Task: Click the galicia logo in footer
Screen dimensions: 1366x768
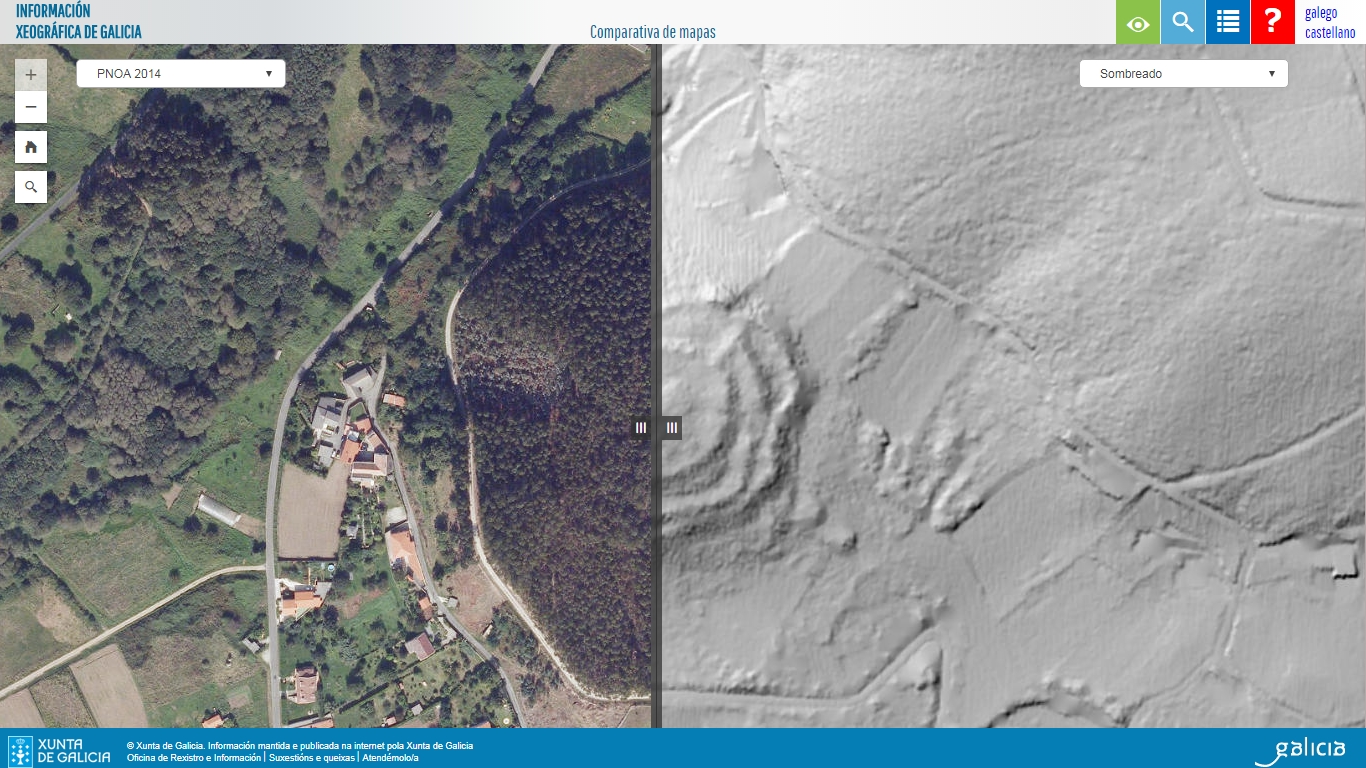Action: 1300,751
